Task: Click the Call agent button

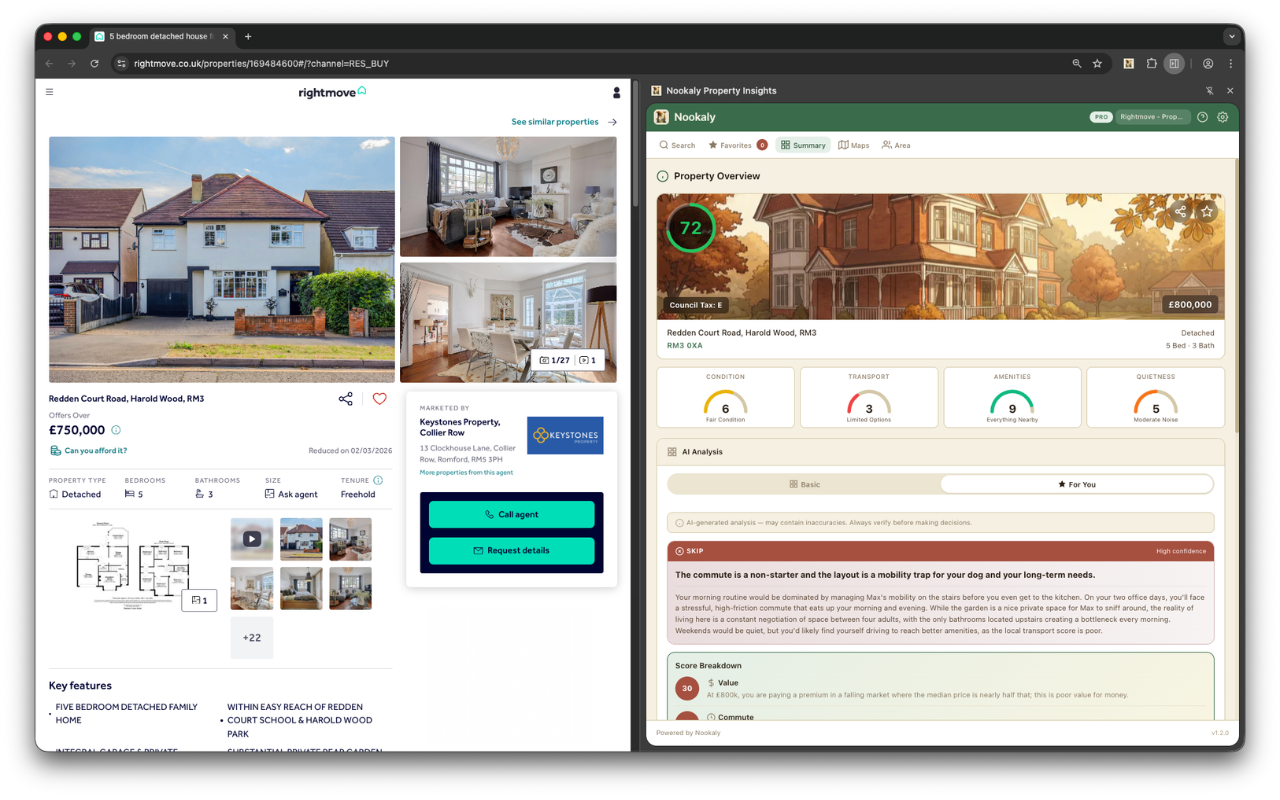Action: coord(511,513)
